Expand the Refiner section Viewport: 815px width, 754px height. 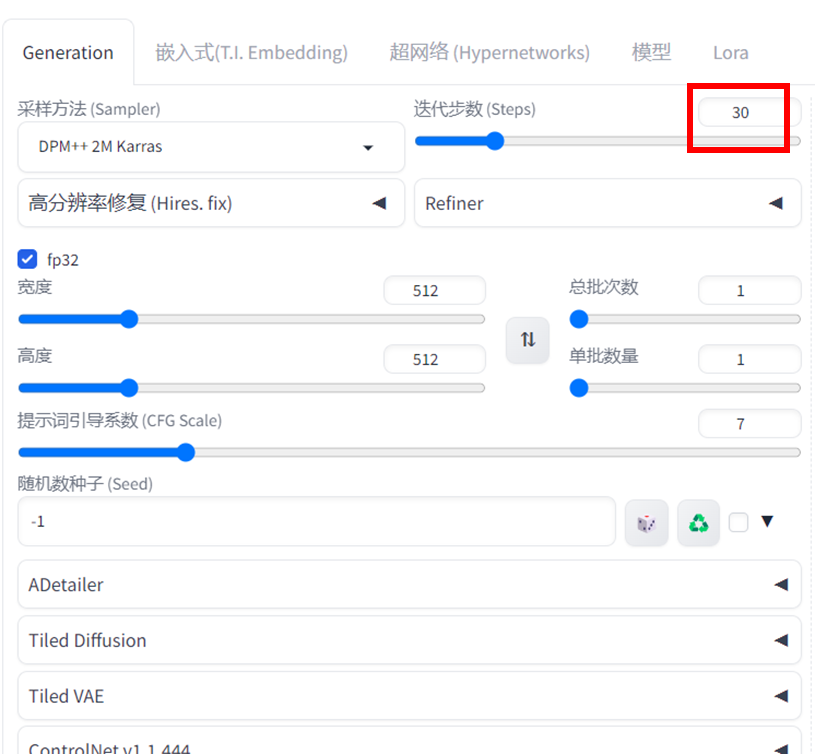(x=608, y=203)
